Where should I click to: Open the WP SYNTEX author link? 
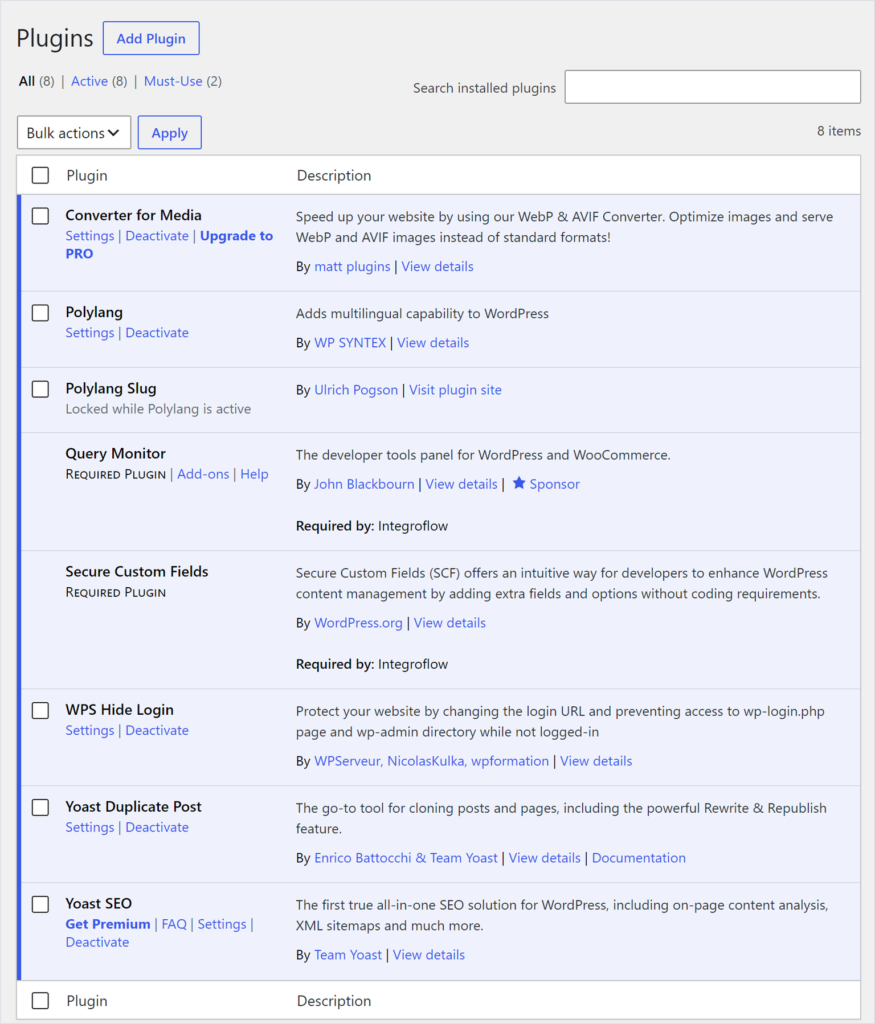click(x=350, y=343)
